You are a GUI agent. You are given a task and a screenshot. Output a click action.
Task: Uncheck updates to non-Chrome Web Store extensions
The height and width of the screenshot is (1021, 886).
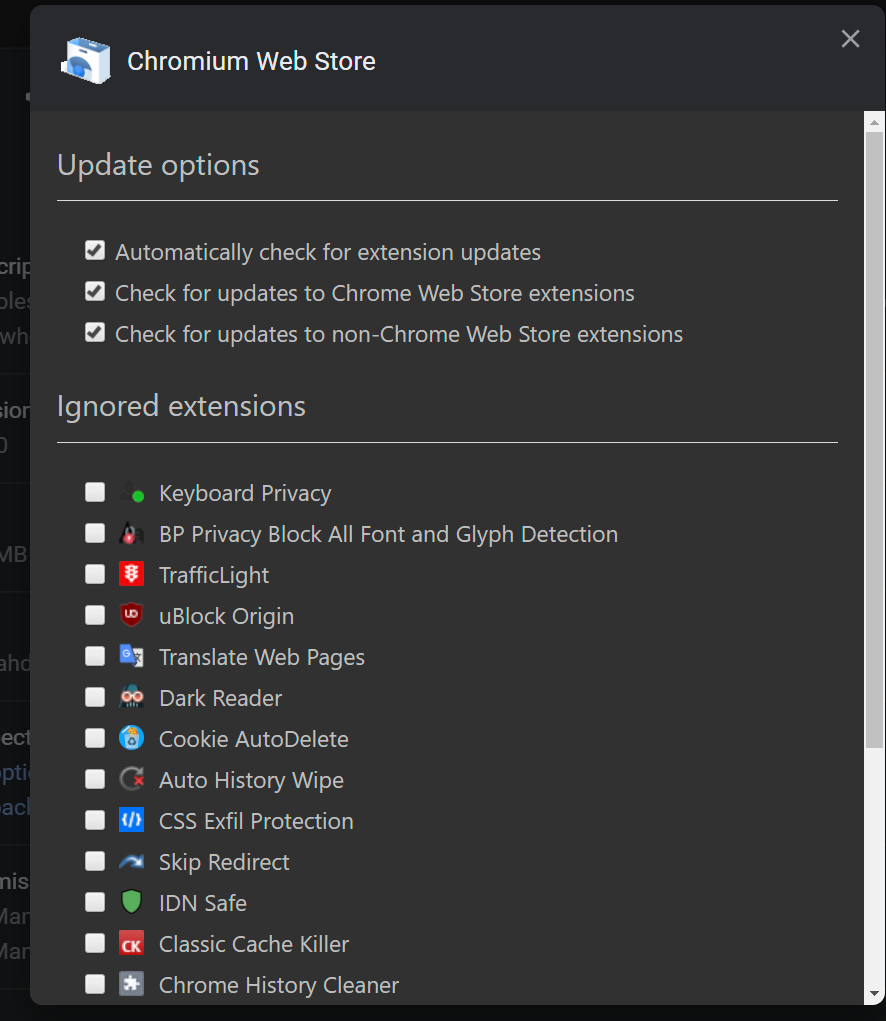[95, 333]
